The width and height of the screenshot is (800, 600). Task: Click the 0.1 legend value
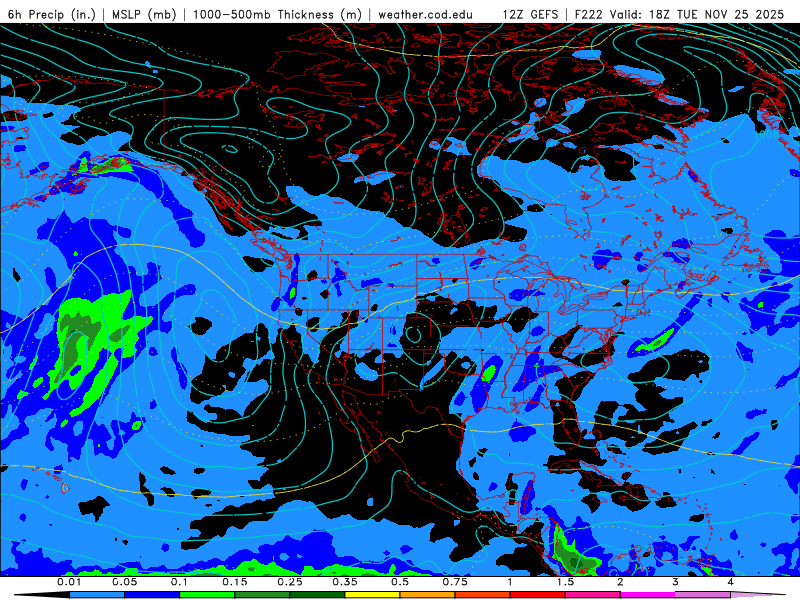pyautogui.click(x=179, y=582)
